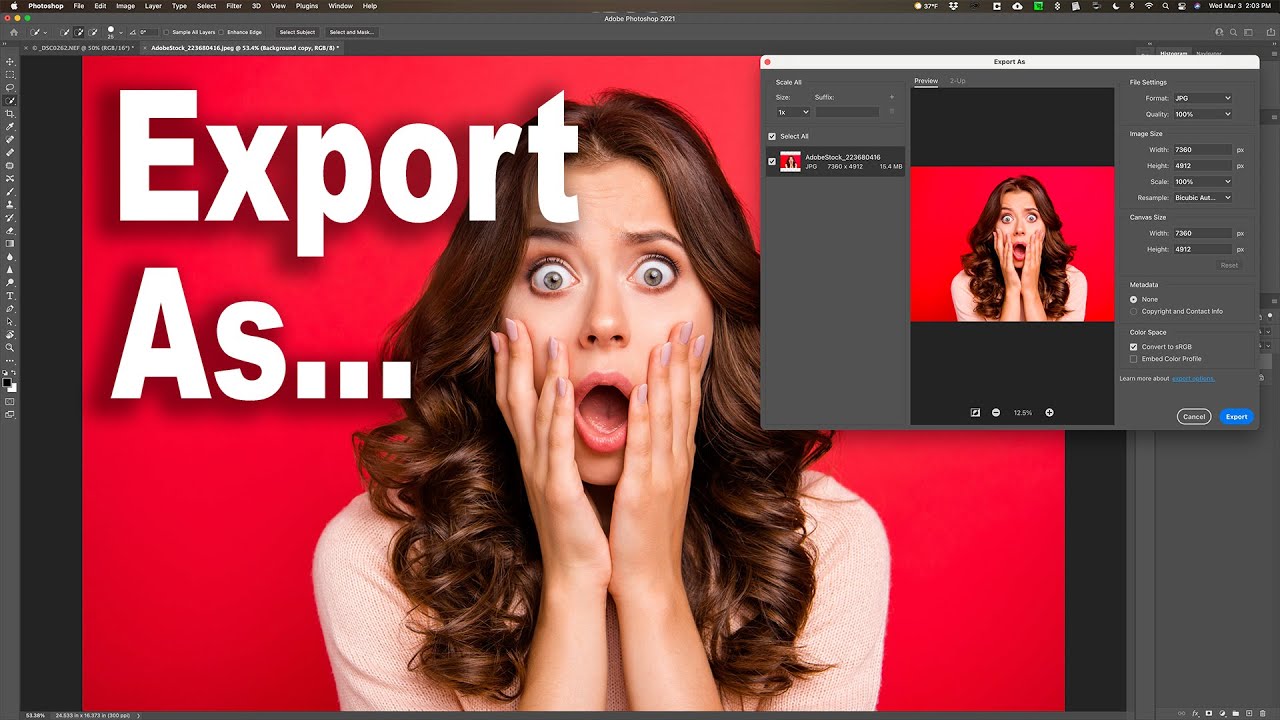Select the Hand tool
The image size is (1280, 720).
pyautogui.click(x=11, y=335)
